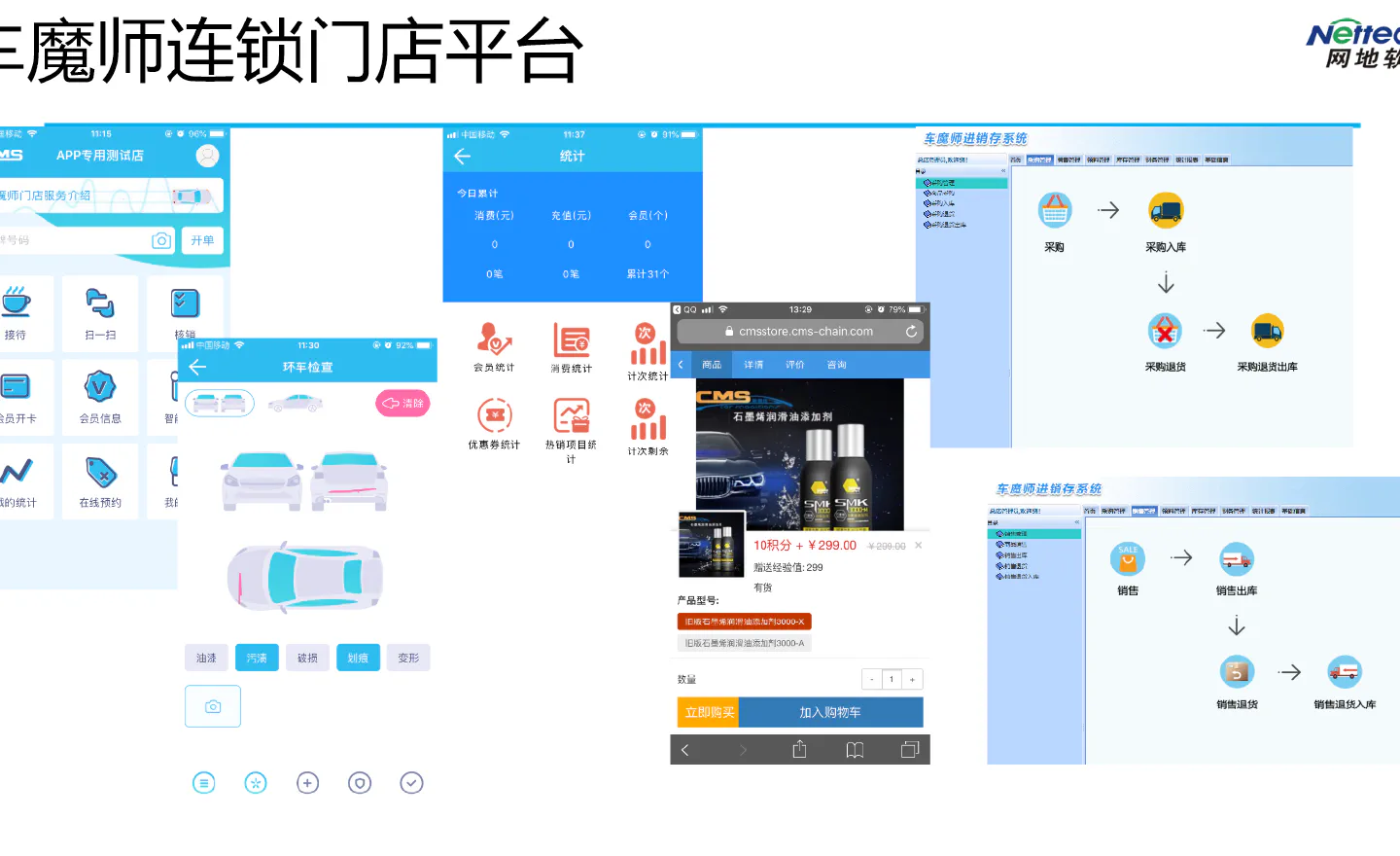Click the 立即购买 button
The image size is (1400, 856).
709,712
